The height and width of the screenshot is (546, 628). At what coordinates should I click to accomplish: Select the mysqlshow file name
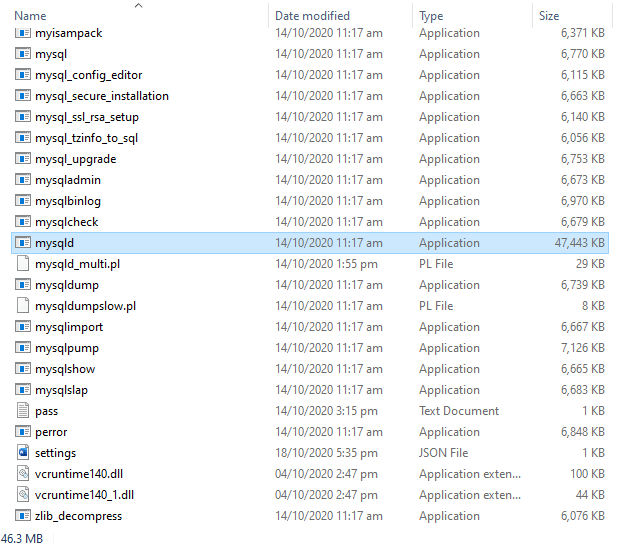[x=65, y=369]
